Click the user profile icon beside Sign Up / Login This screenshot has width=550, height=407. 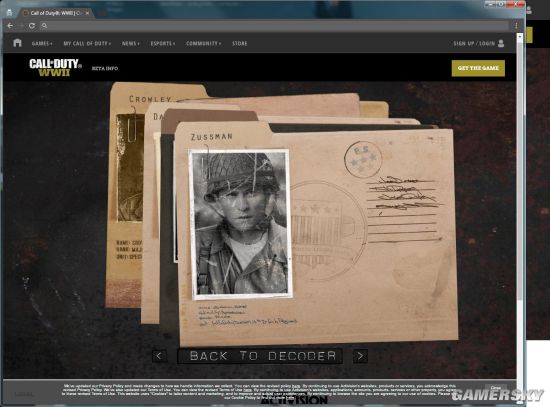pos(501,43)
